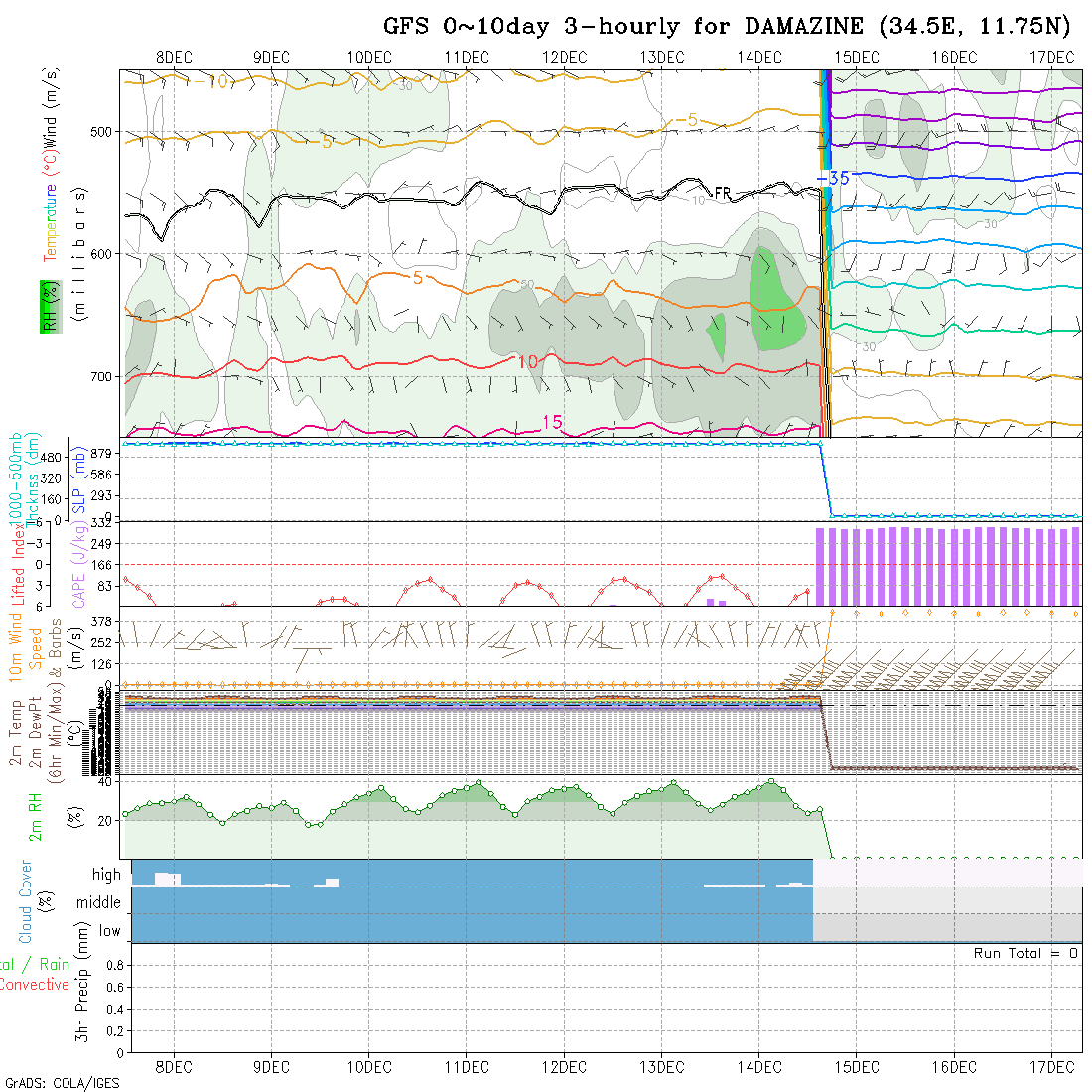Select the "low" cloud cover row label
The height and width of the screenshot is (1092, 1092).
[109, 930]
